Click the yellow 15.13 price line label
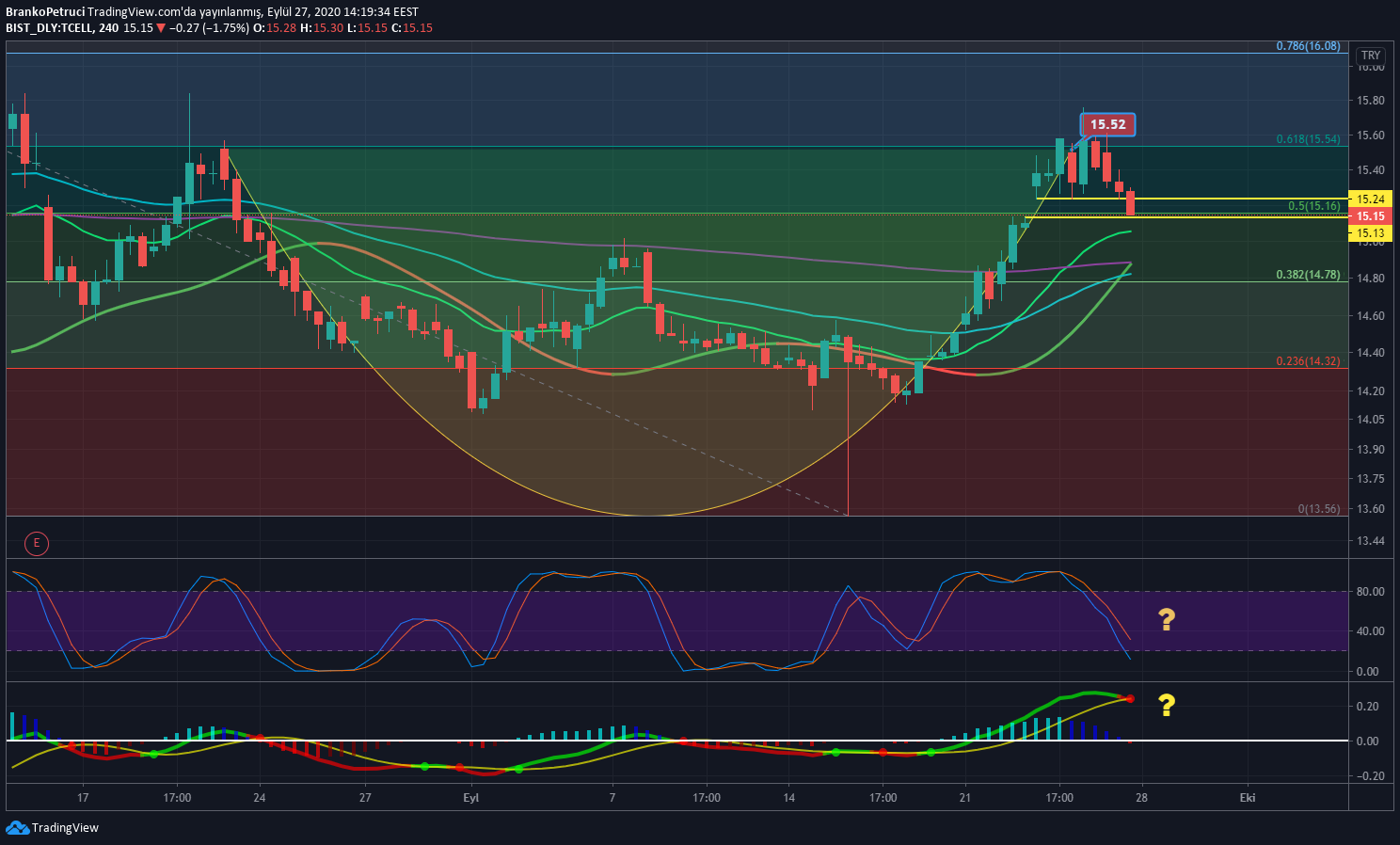 tap(1371, 232)
